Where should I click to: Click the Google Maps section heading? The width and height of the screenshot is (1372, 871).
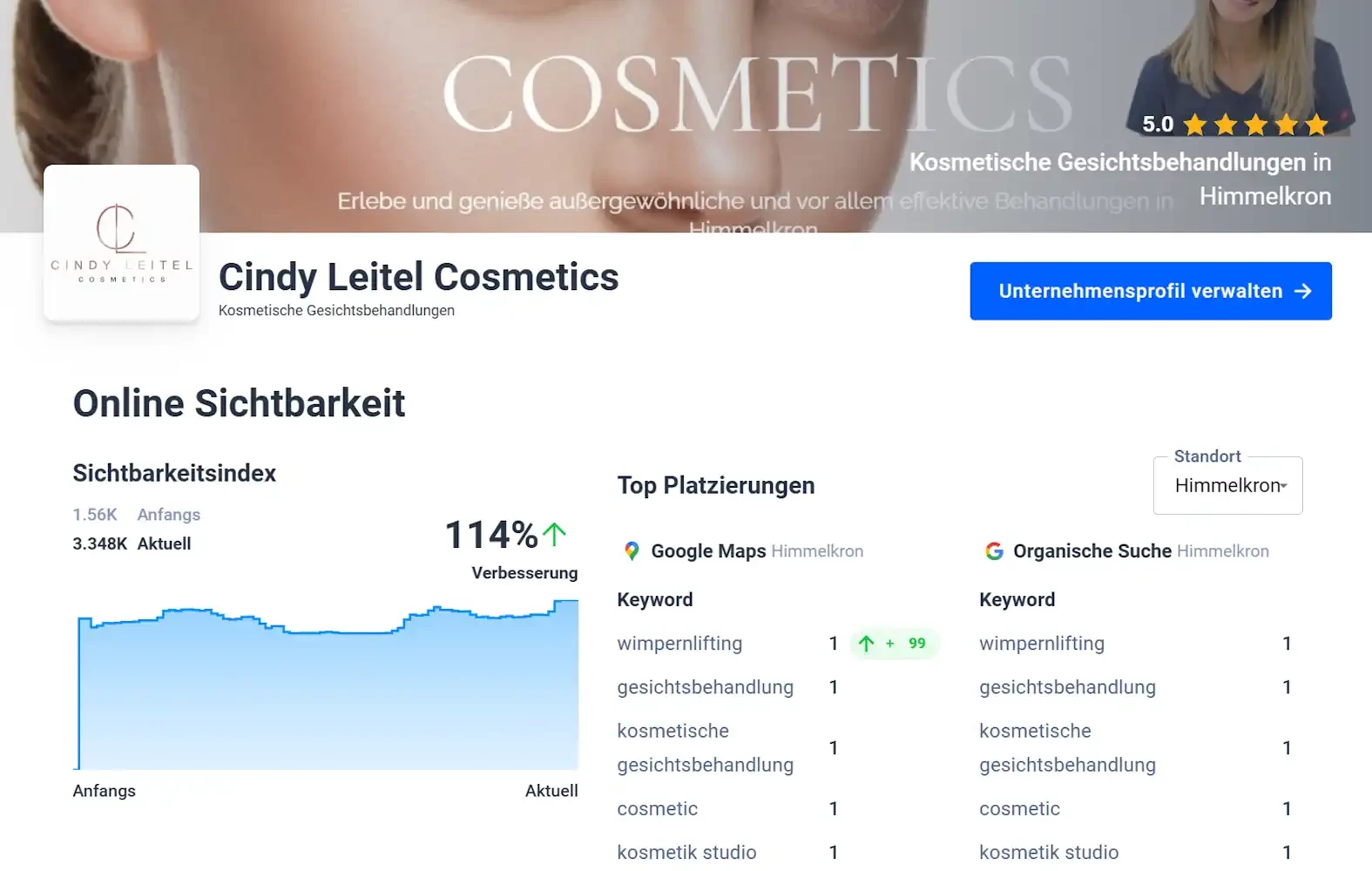[x=708, y=551]
